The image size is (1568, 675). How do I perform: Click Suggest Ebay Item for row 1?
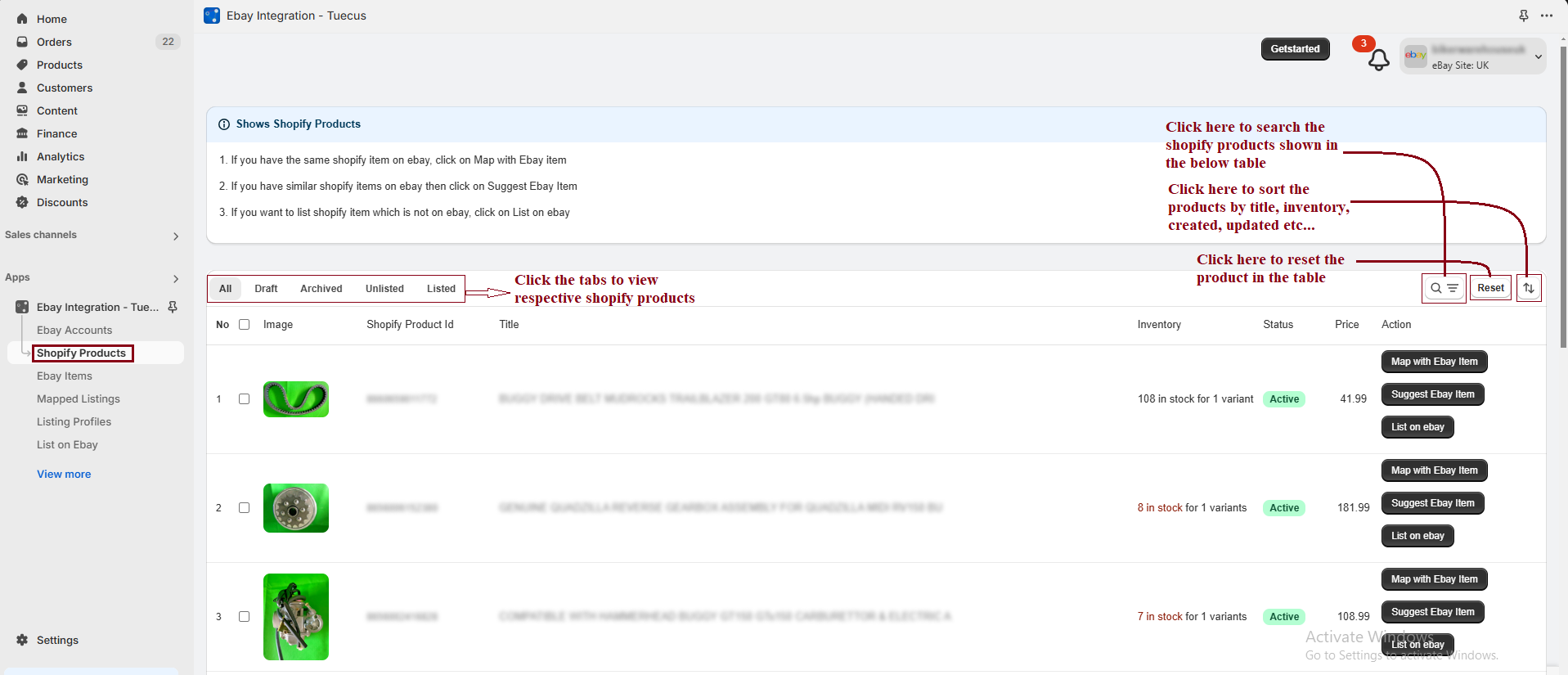pos(1433,394)
